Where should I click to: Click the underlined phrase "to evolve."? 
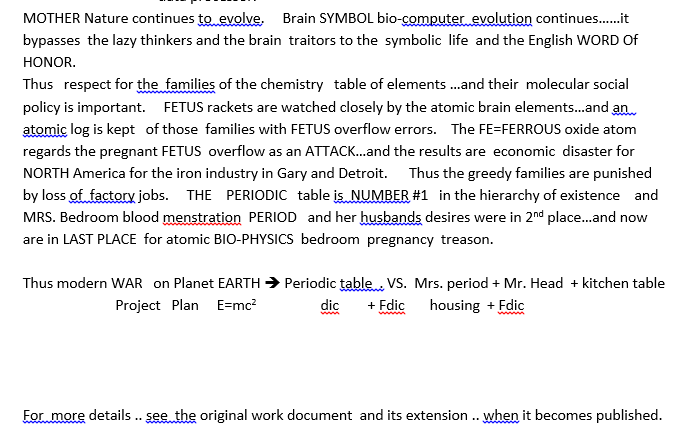point(231,19)
